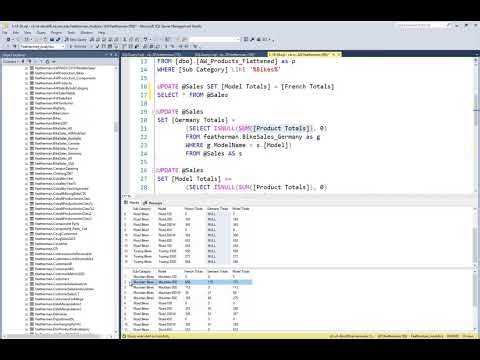The width and height of the screenshot is (480, 360).
Task: Switch to the first query document tab
Action: point(152,54)
